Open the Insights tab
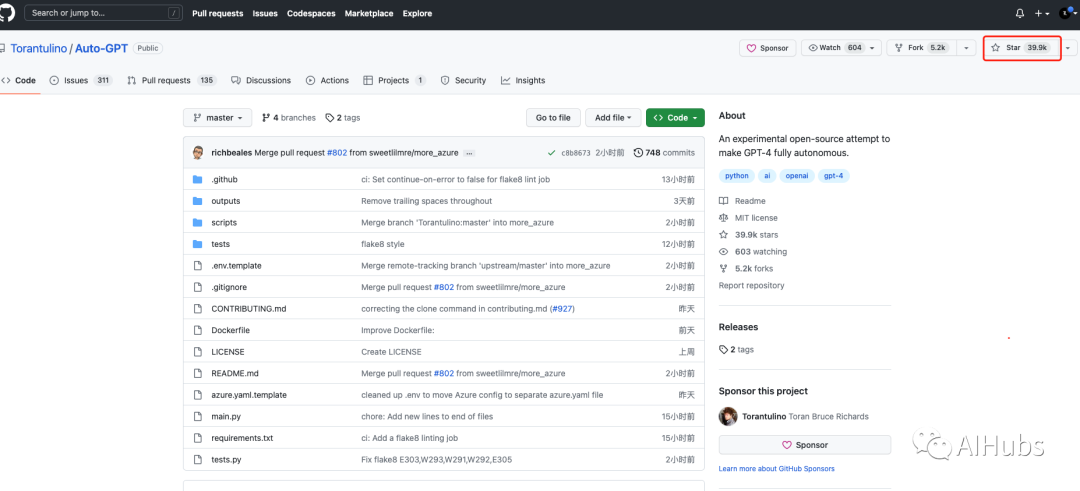The height and width of the screenshot is (491, 1080). pyautogui.click(x=523, y=81)
